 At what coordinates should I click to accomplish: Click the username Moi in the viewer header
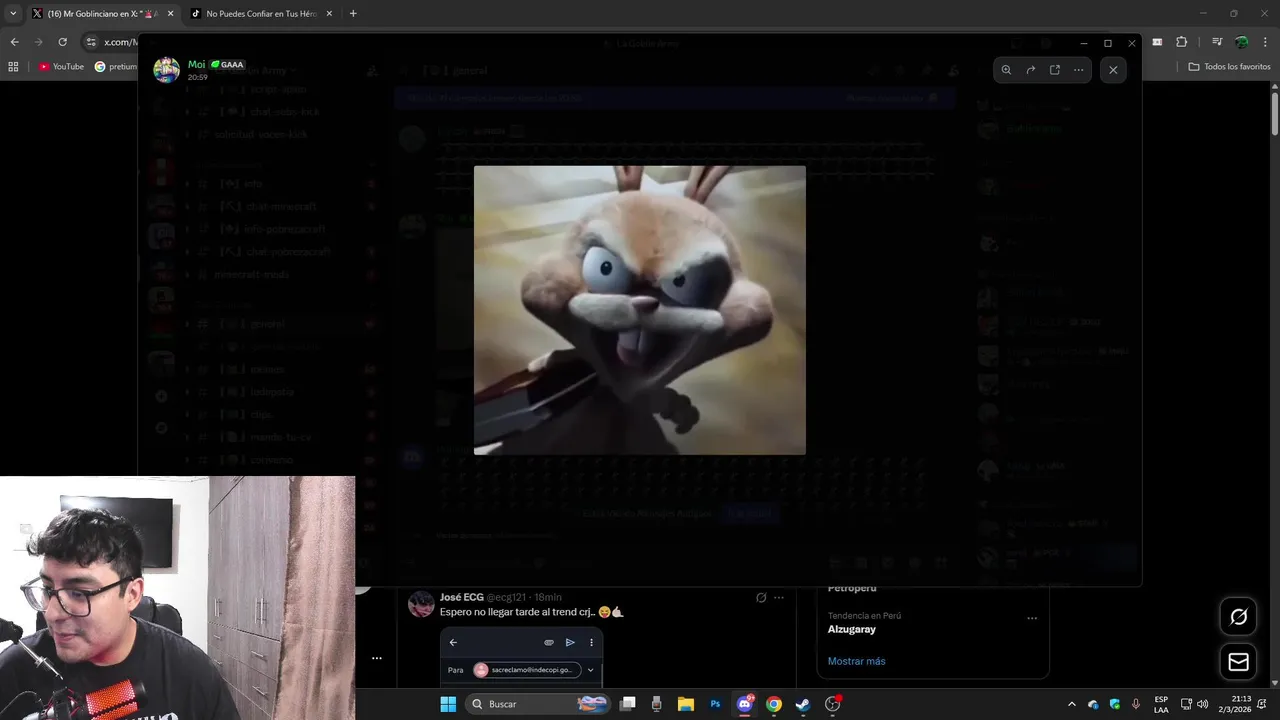196,64
